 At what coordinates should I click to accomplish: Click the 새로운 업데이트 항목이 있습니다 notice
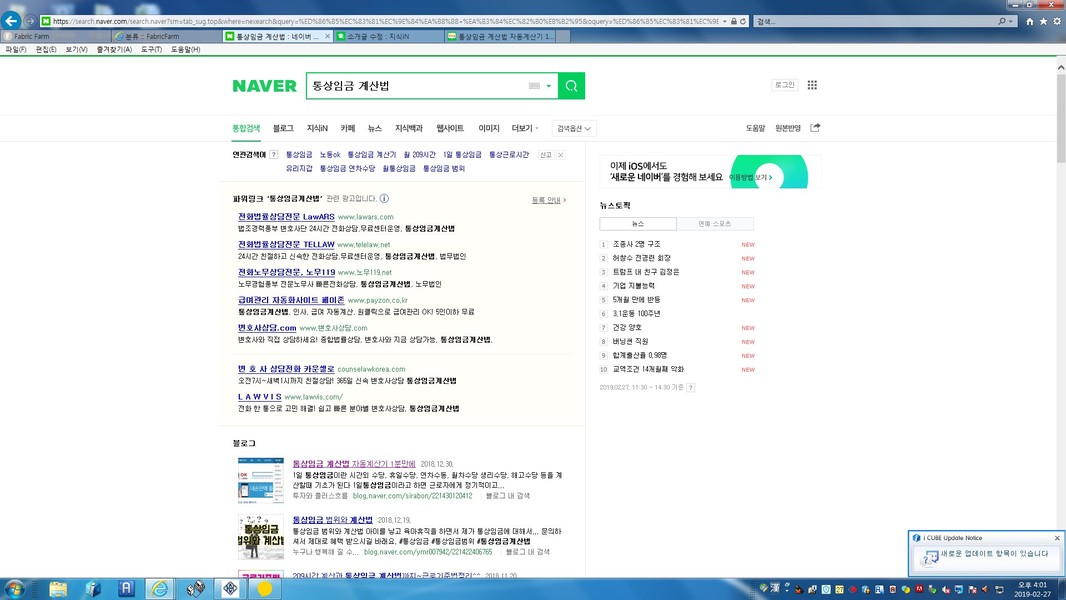click(994, 554)
